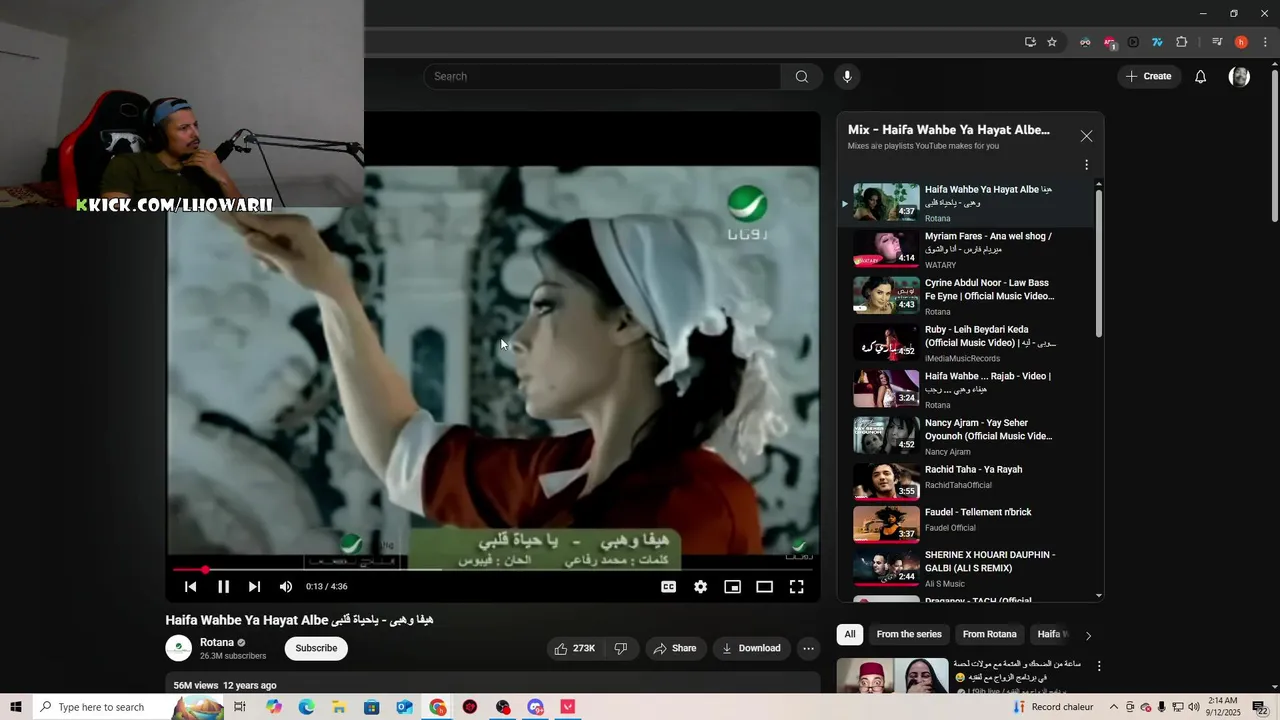
Task: Open system volume speaker in tray
Action: tap(1193, 707)
